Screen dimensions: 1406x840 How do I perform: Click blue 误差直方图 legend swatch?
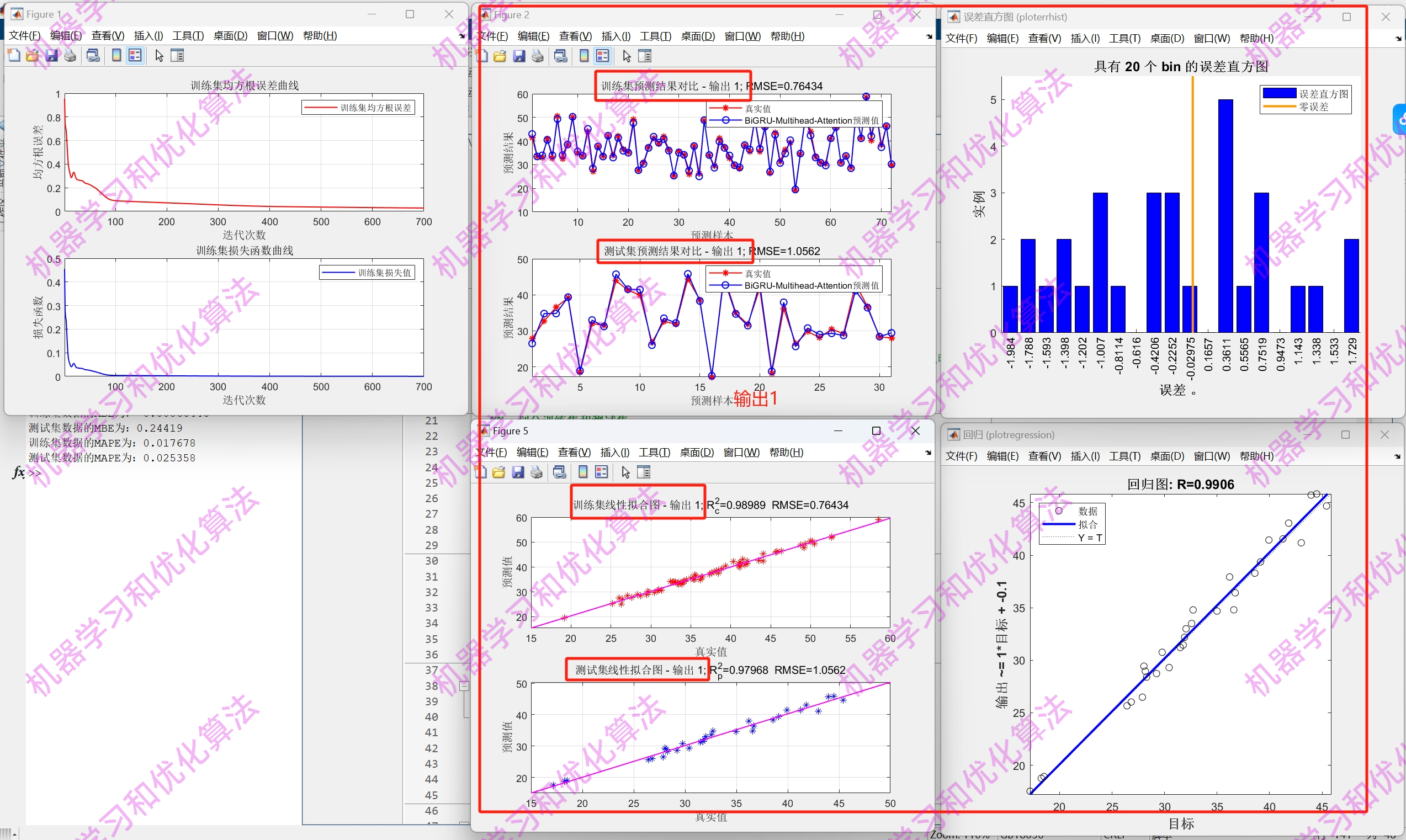1278,93
